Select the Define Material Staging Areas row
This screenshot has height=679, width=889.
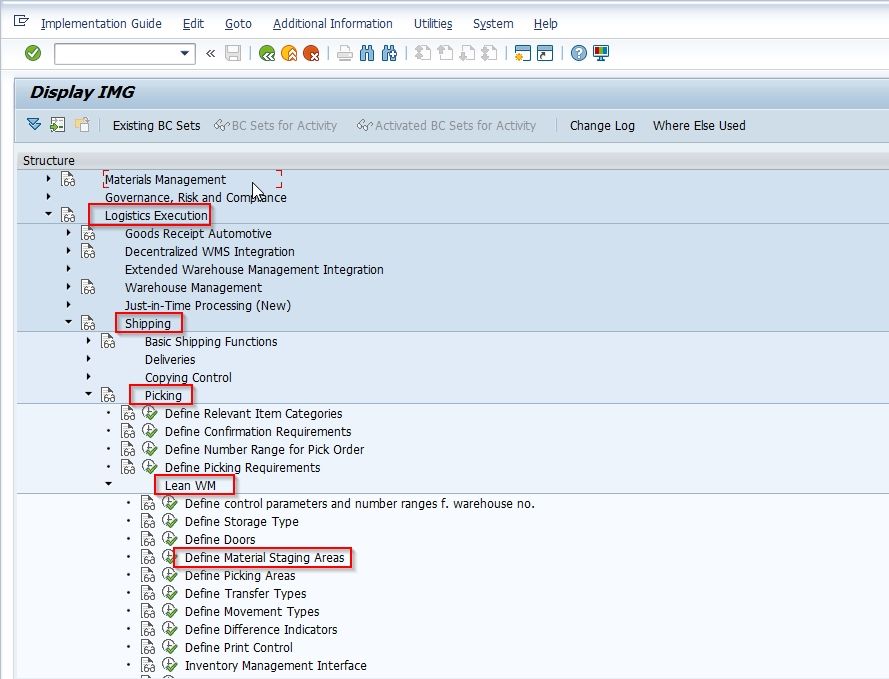click(x=264, y=558)
